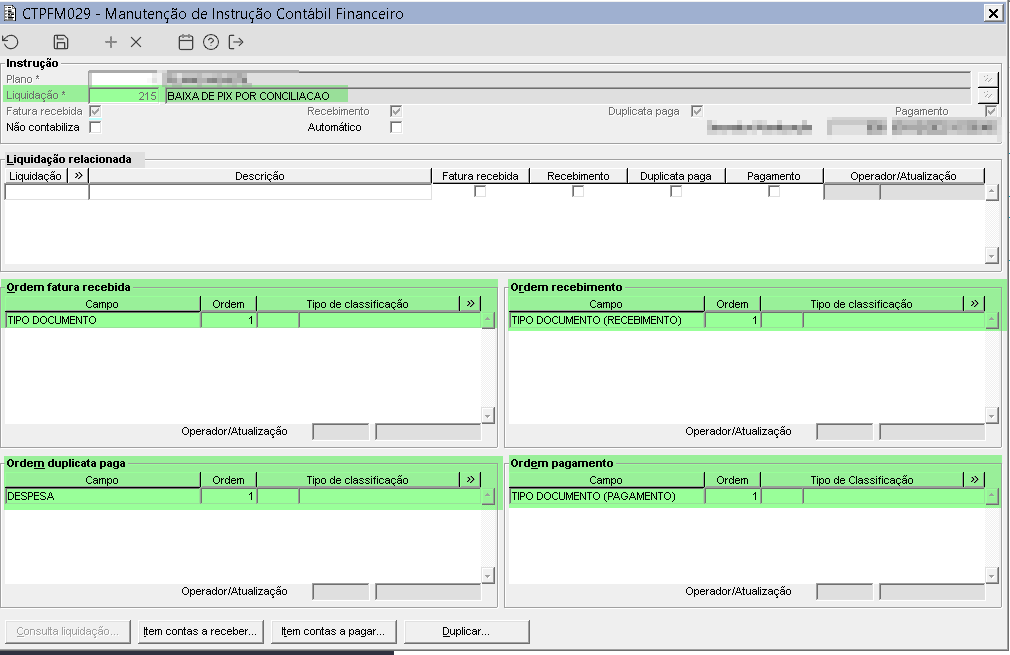Click Item contas a receber... button
1010x655 pixels.
click(200, 631)
